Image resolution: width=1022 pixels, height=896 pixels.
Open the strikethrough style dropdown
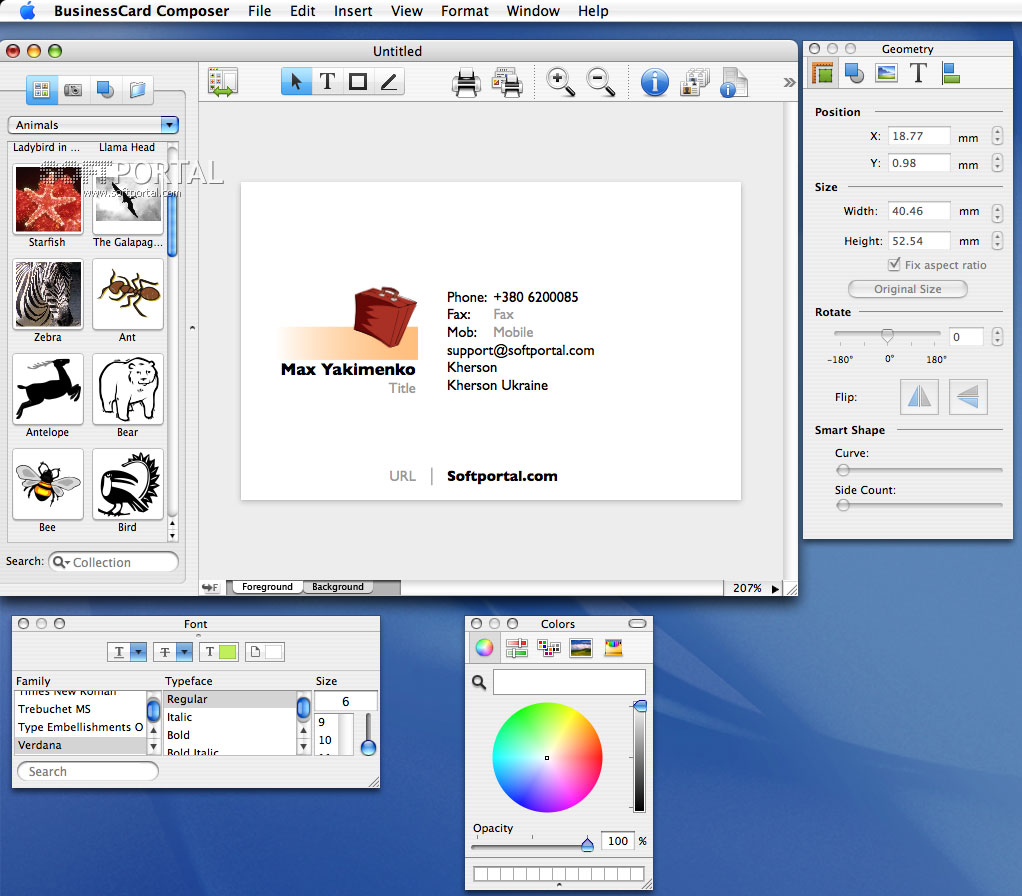184,652
